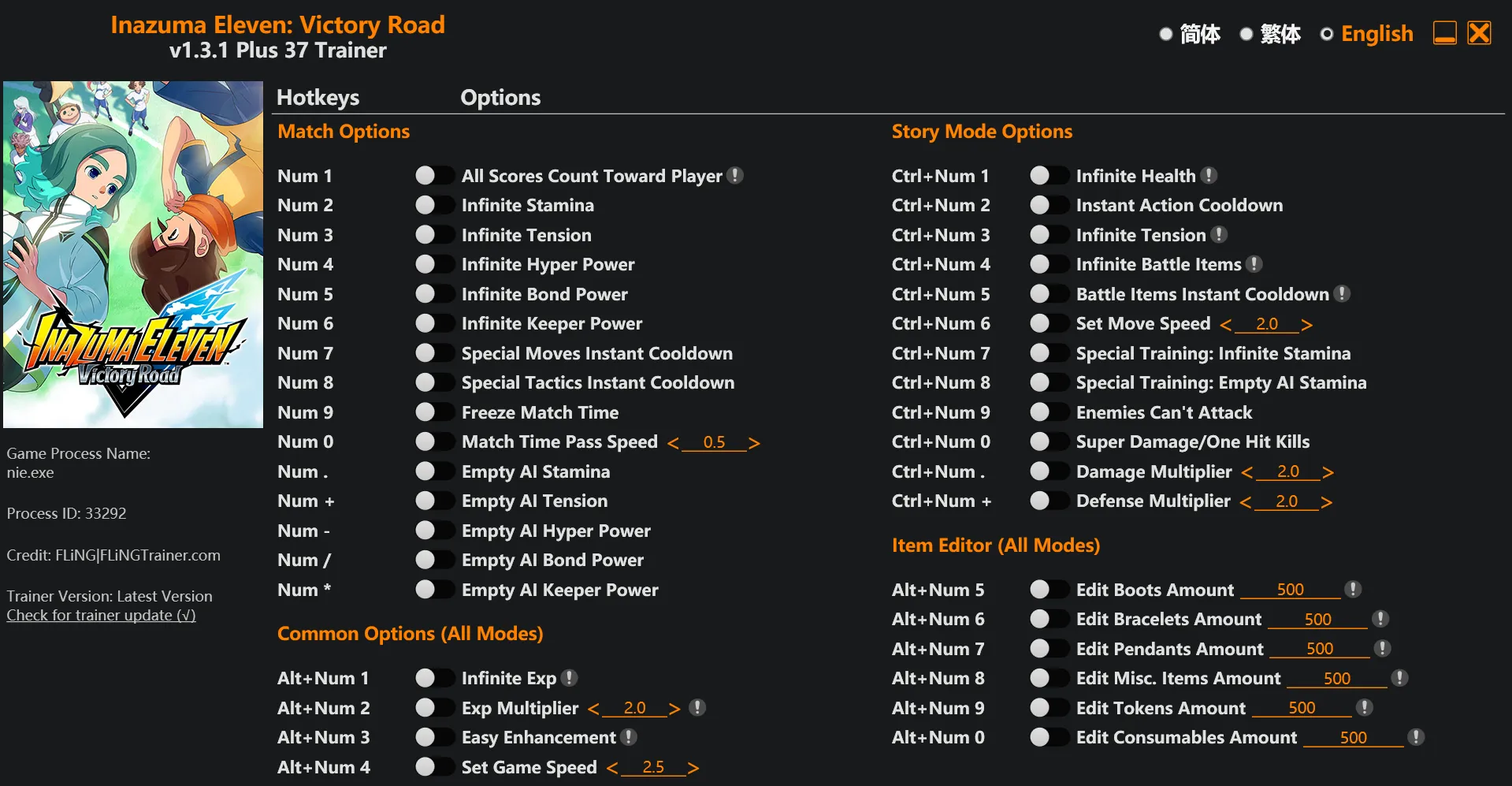Image resolution: width=1512 pixels, height=786 pixels.
Task: Increase Match Time Pass Speed with right arrow
Action: [754, 443]
